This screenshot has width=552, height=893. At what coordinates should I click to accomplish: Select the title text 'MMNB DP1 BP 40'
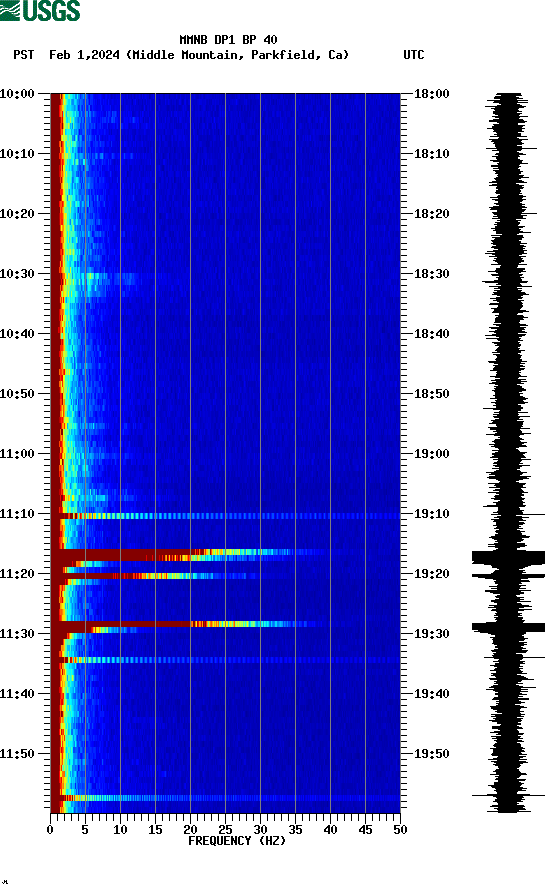(x=228, y=40)
